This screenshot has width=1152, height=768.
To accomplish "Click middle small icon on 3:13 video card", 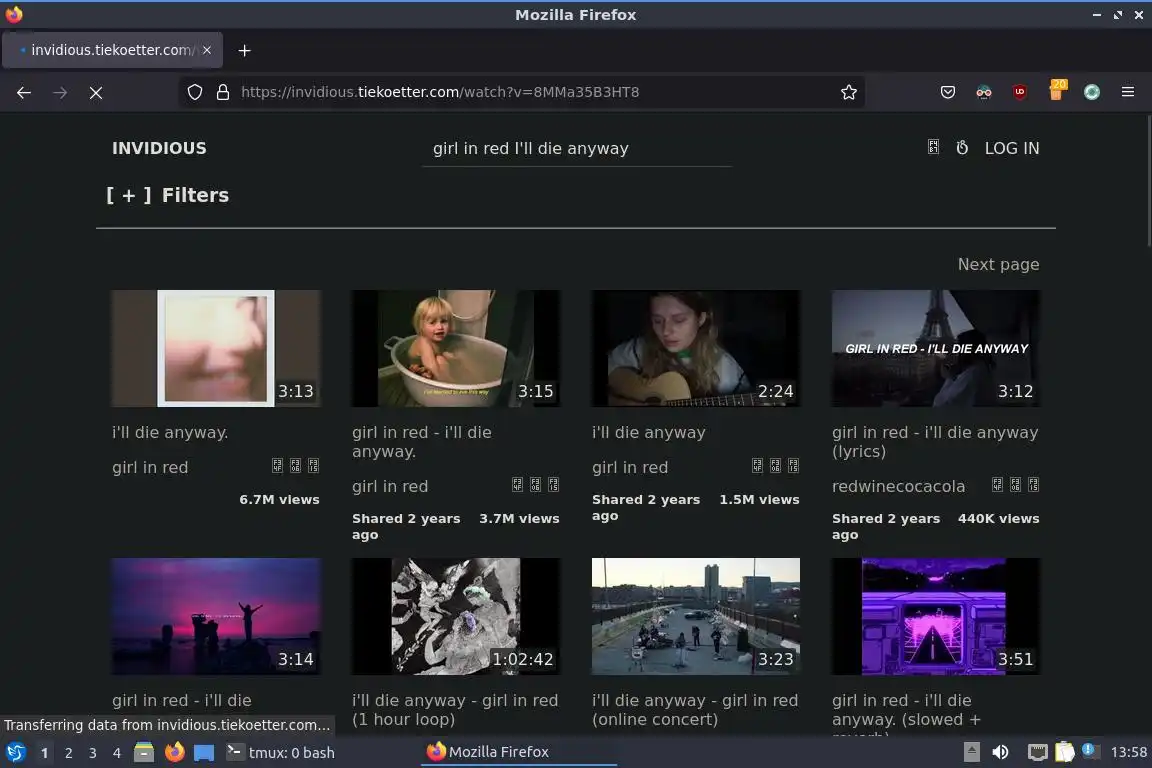I will click(295, 465).
